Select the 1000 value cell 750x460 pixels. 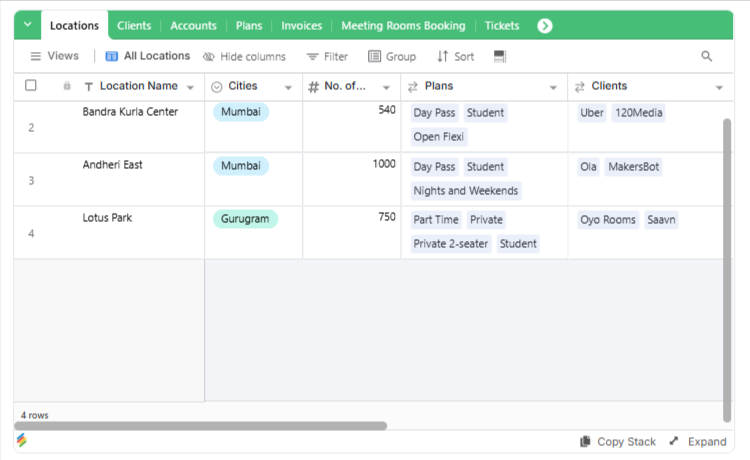pyautogui.click(x=352, y=180)
